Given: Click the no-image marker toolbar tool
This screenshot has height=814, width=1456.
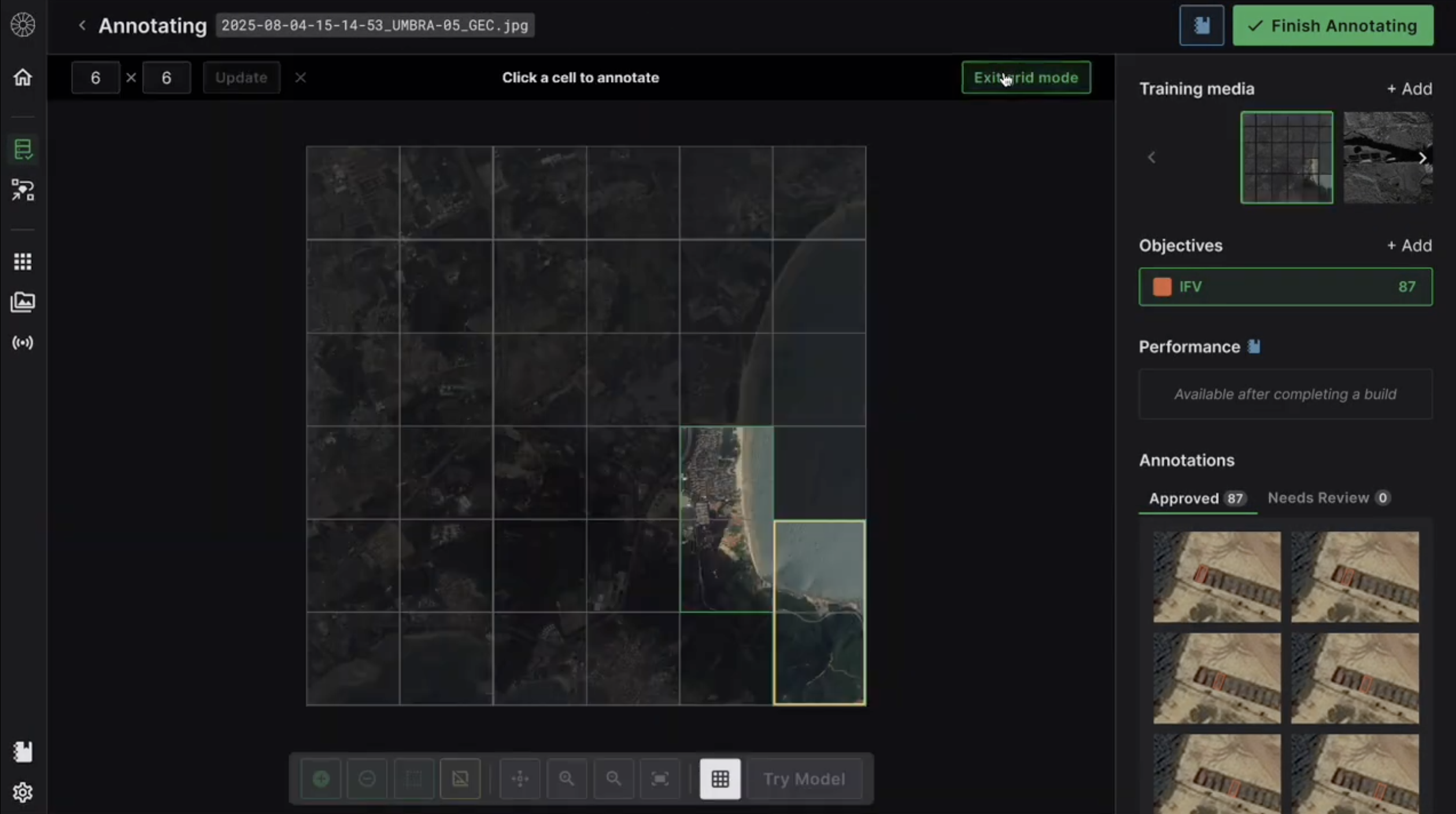Looking at the screenshot, I should [x=460, y=779].
